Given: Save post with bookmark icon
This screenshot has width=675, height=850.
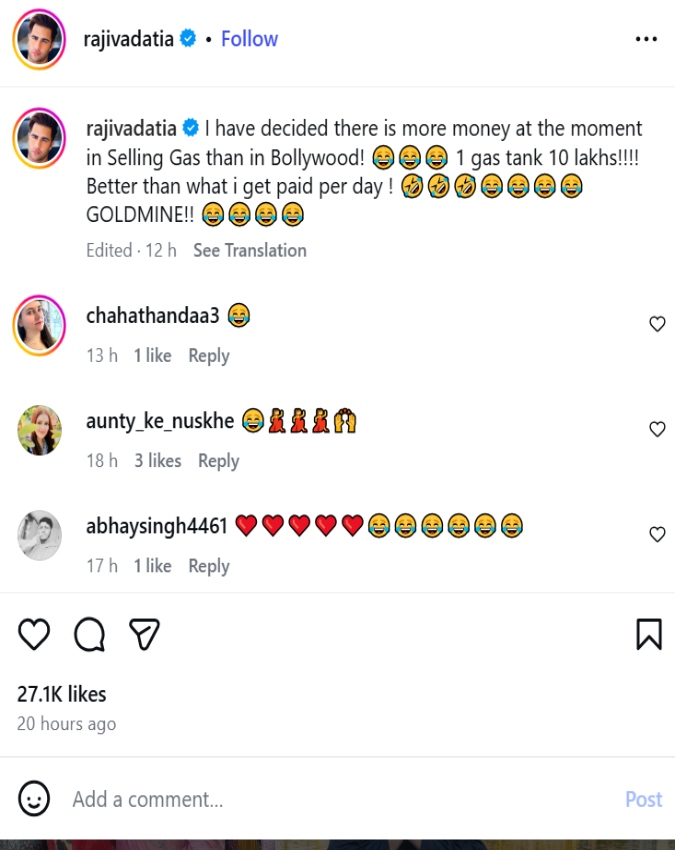Looking at the screenshot, I should [648, 634].
